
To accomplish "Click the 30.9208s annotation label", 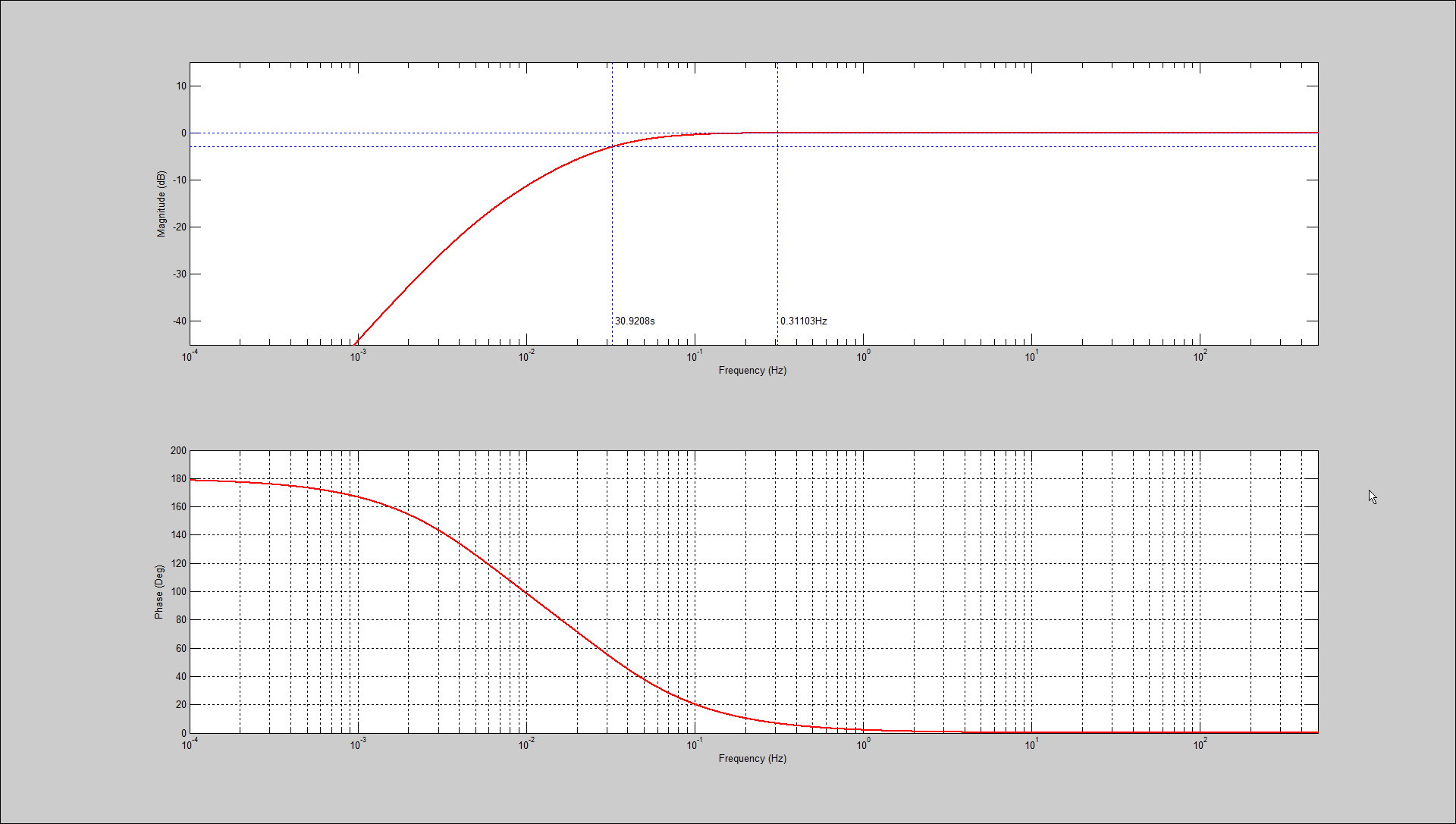I will pos(635,321).
